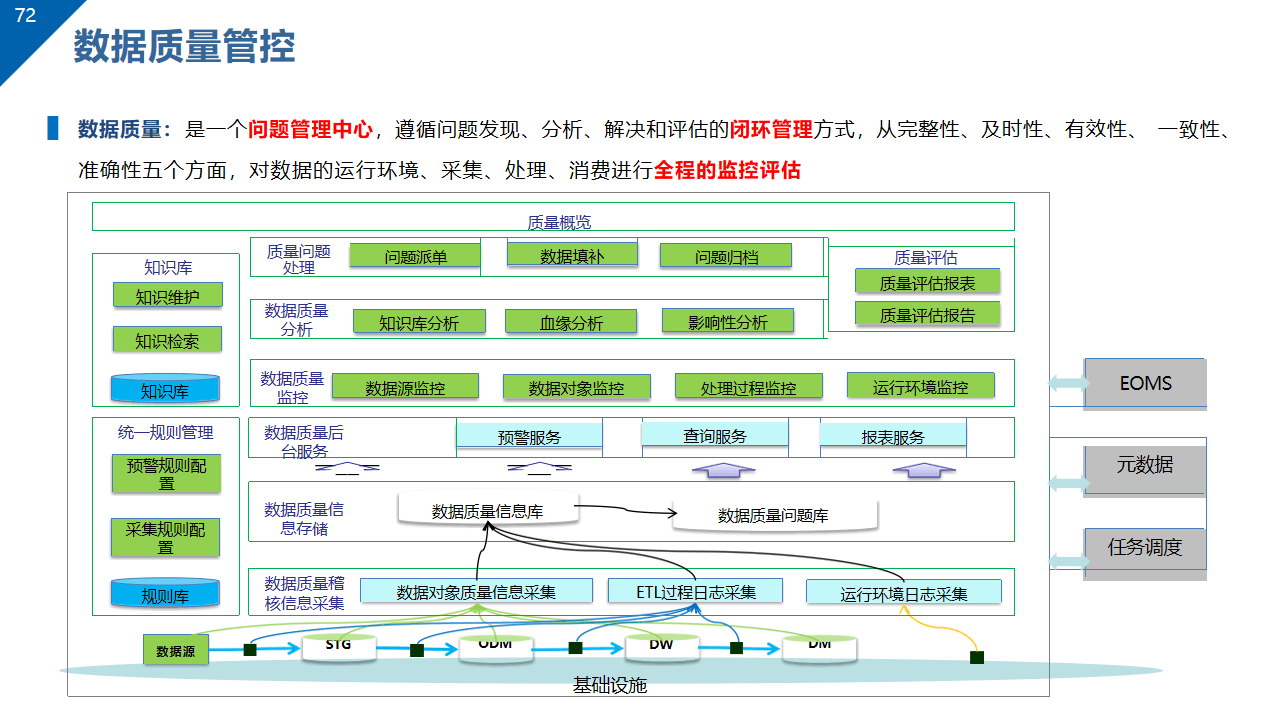
Task: Select the 处理过程监控 box
Action: pos(749,387)
